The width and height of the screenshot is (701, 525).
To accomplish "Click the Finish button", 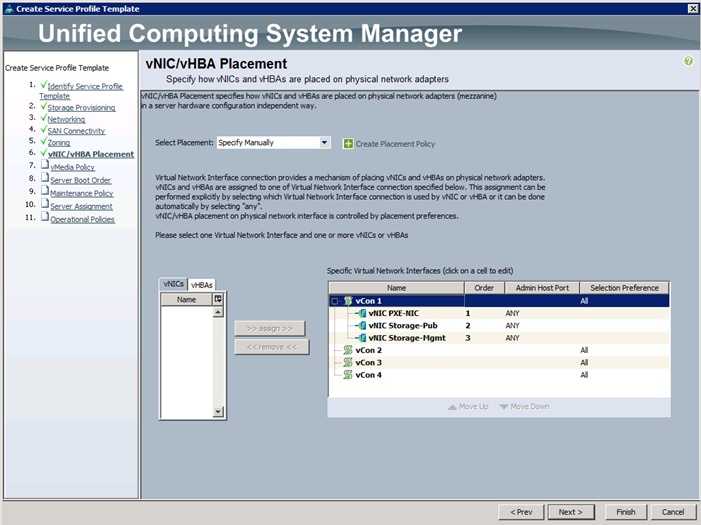I will (626, 512).
